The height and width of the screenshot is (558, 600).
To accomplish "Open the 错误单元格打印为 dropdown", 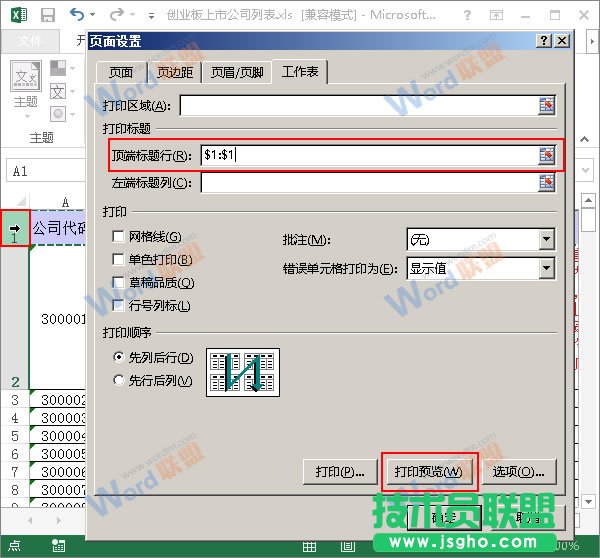I will click(x=546, y=268).
